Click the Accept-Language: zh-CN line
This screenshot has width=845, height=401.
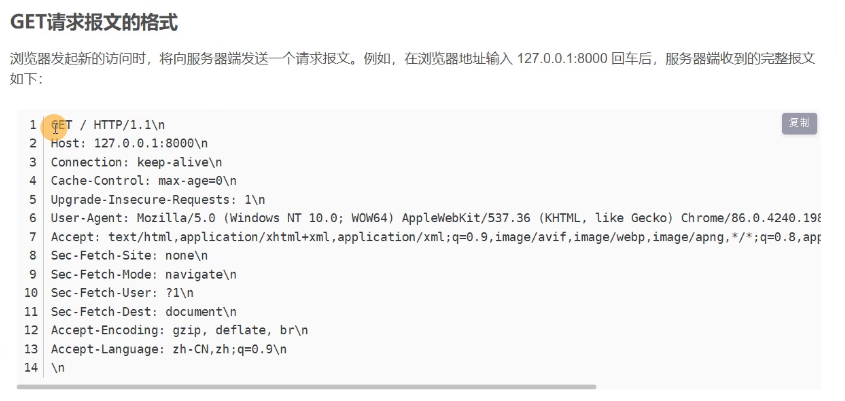coord(169,349)
